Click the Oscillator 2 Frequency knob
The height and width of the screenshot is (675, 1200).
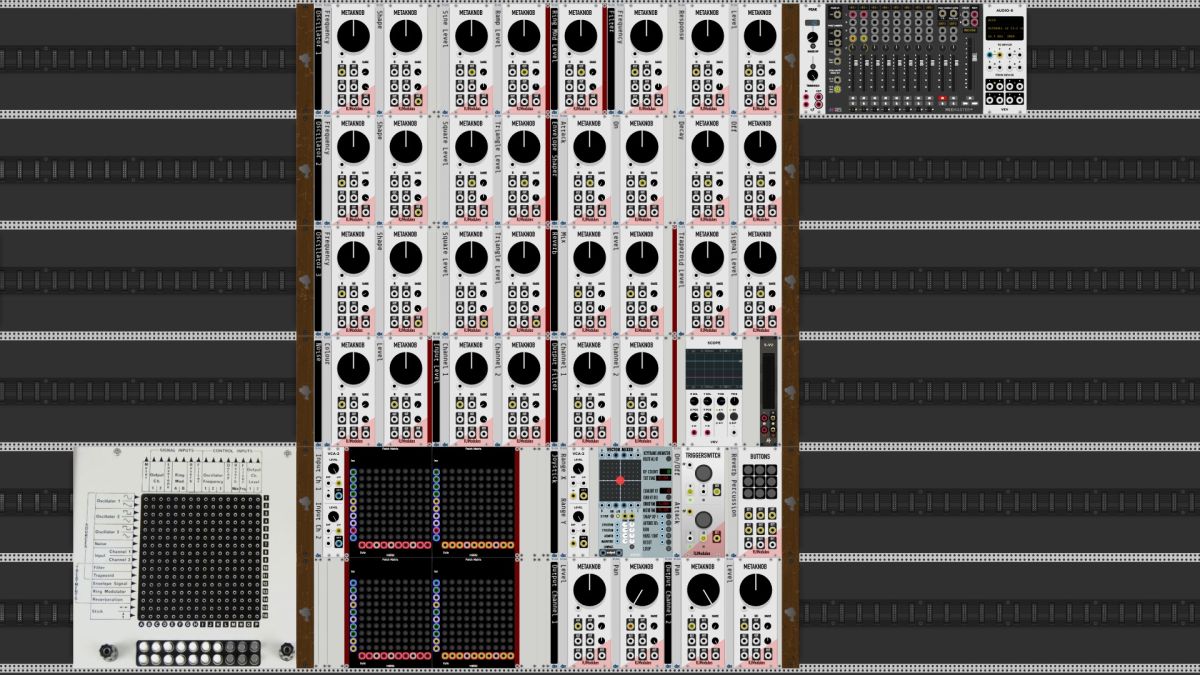pos(352,148)
